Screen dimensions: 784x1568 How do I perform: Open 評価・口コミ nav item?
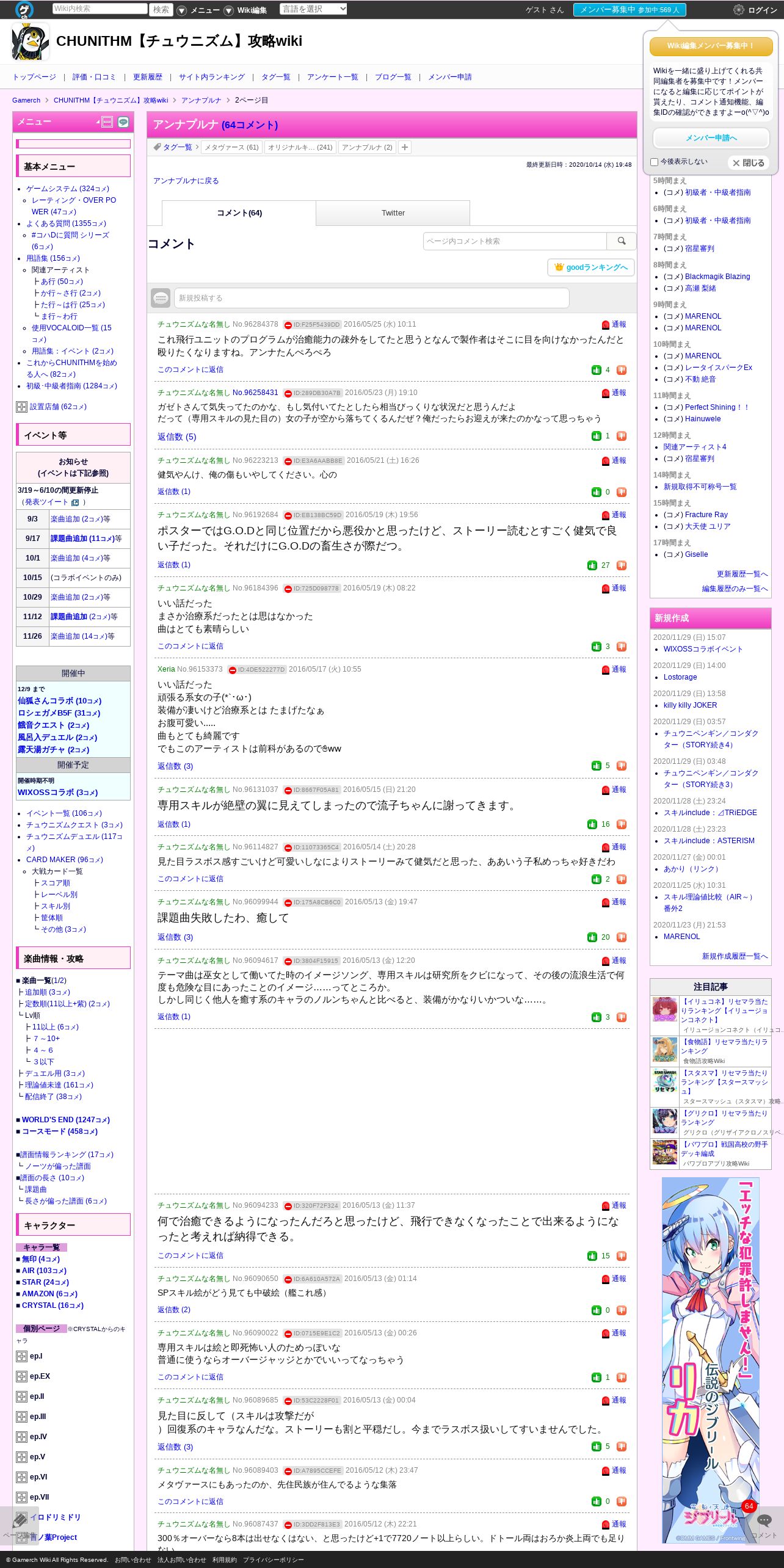94,77
